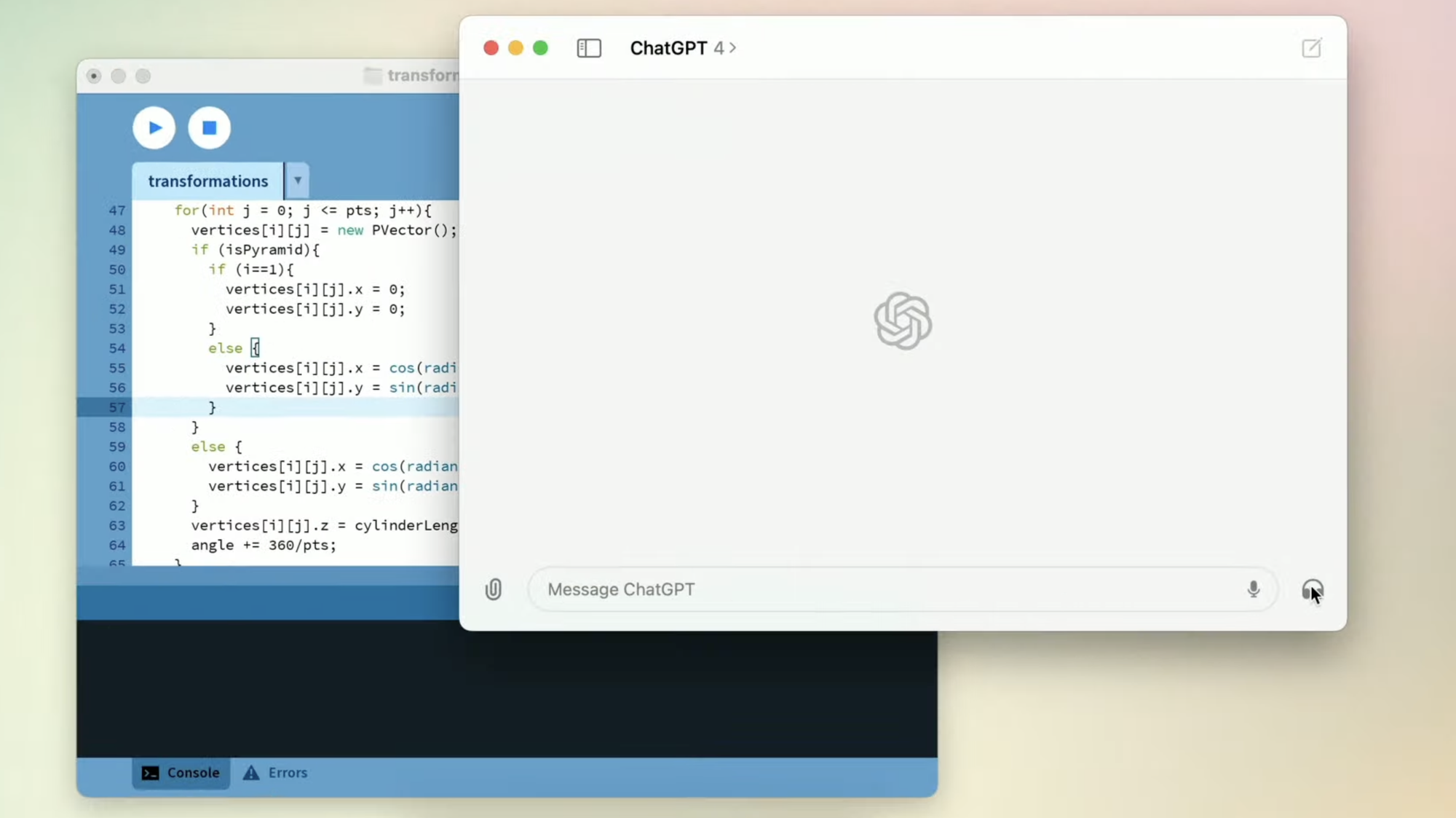Screen dimensions: 1456x818
Task: Open the transformations sketch tab
Action: (208, 180)
